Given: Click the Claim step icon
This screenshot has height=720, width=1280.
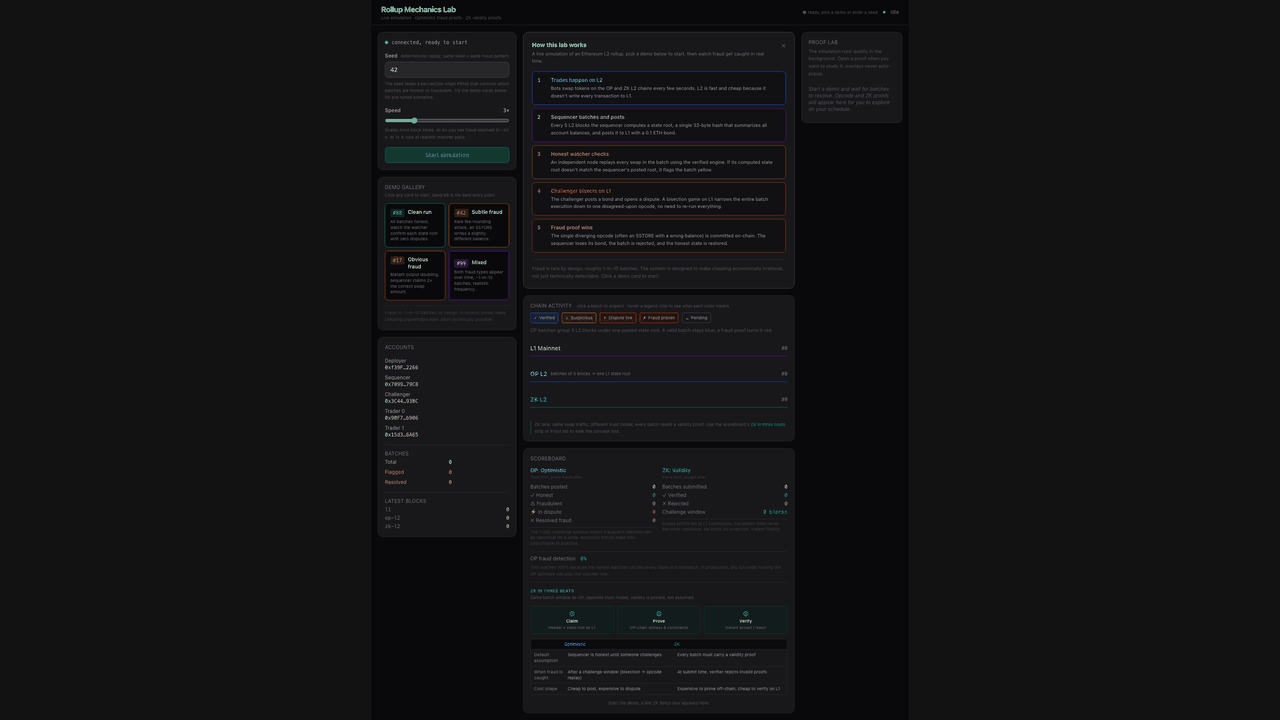Looking at the screenshot, I should pyautogui.click(x=572, y=614).
